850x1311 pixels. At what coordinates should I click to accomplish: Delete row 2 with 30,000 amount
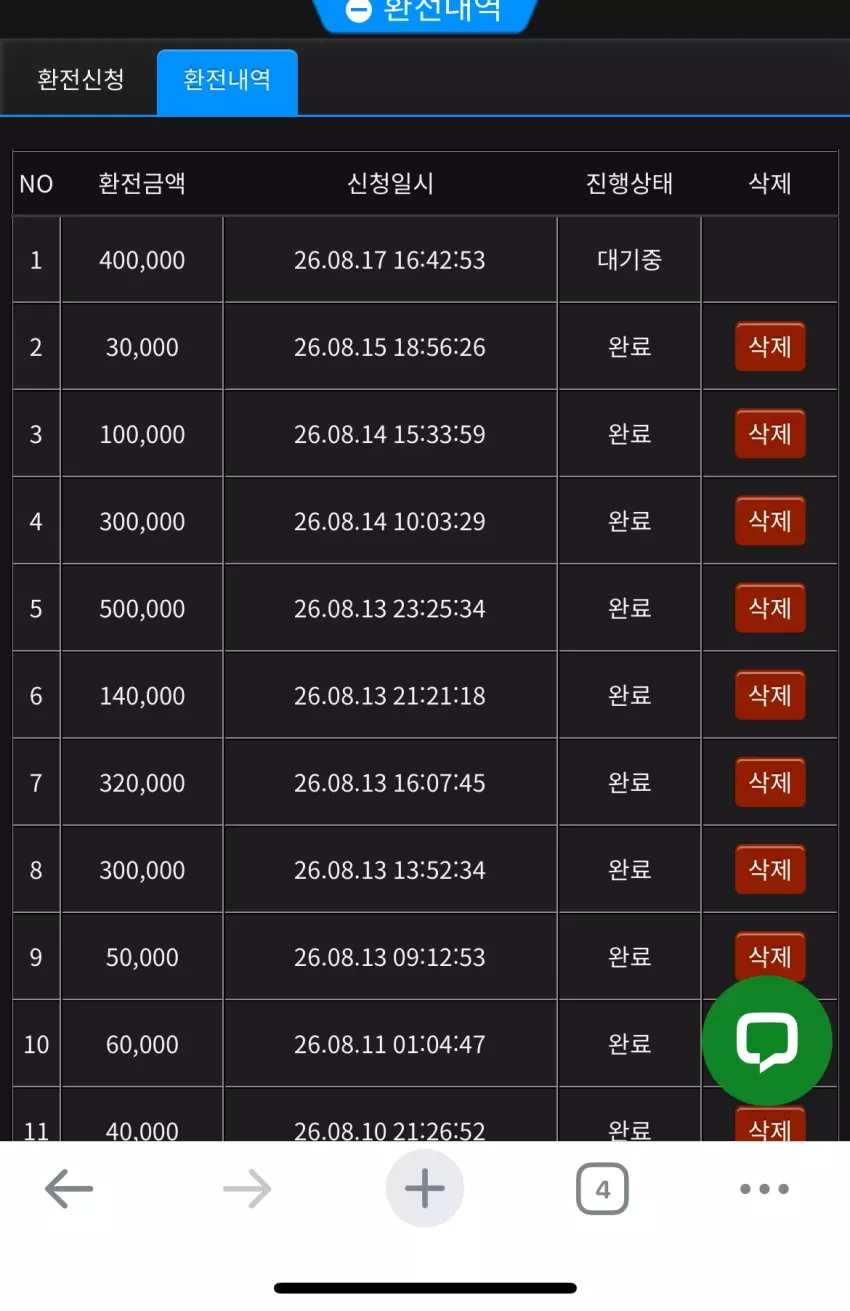[x=770, y=346]
